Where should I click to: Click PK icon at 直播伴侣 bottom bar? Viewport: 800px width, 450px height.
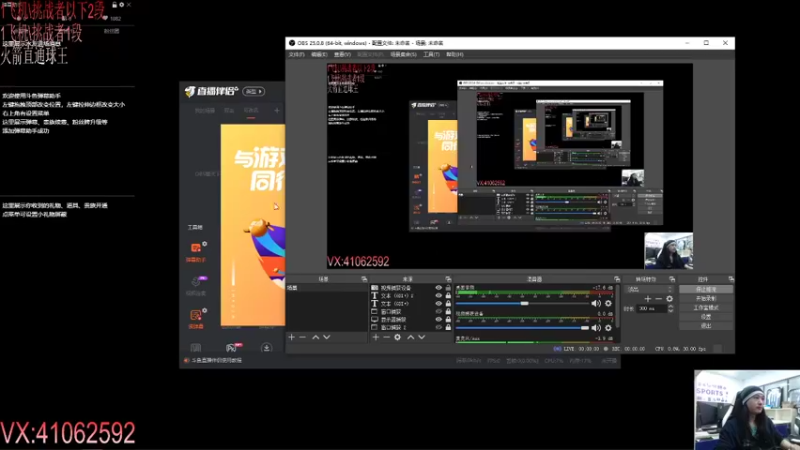pos(231,348)
